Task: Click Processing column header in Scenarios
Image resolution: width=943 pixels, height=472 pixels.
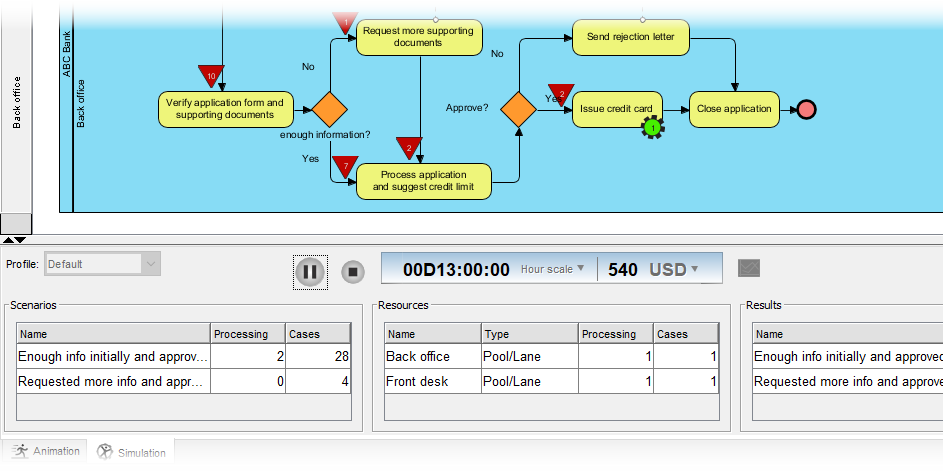Action: (247, 334)
